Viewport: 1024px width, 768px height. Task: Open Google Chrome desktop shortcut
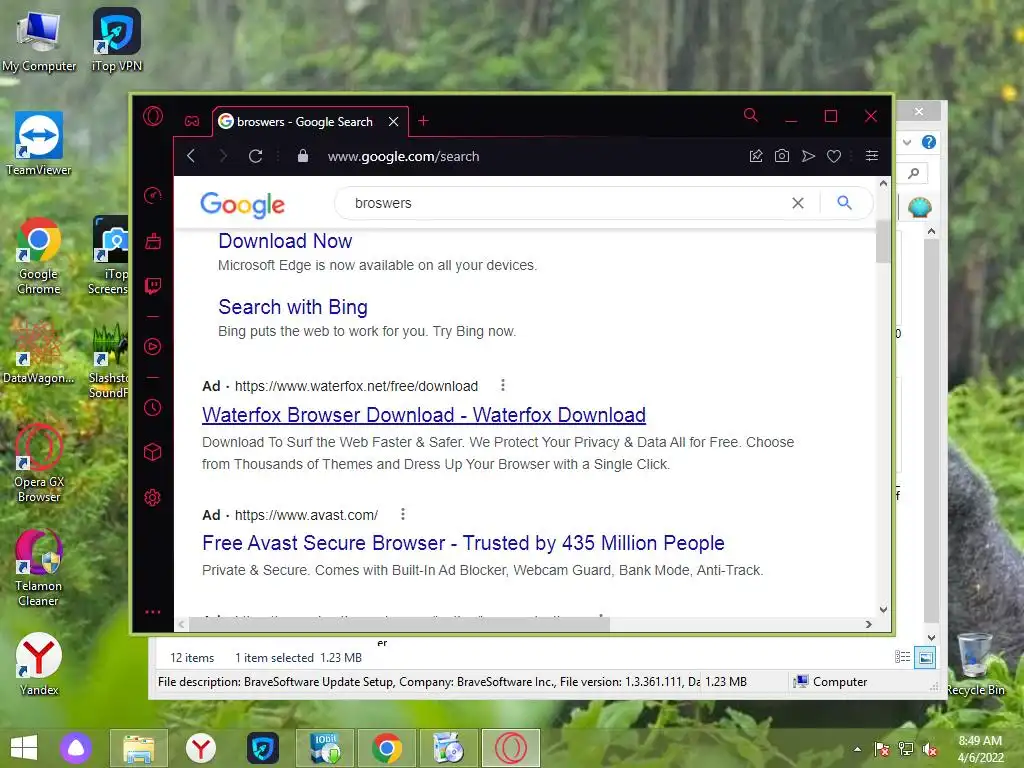39,255
